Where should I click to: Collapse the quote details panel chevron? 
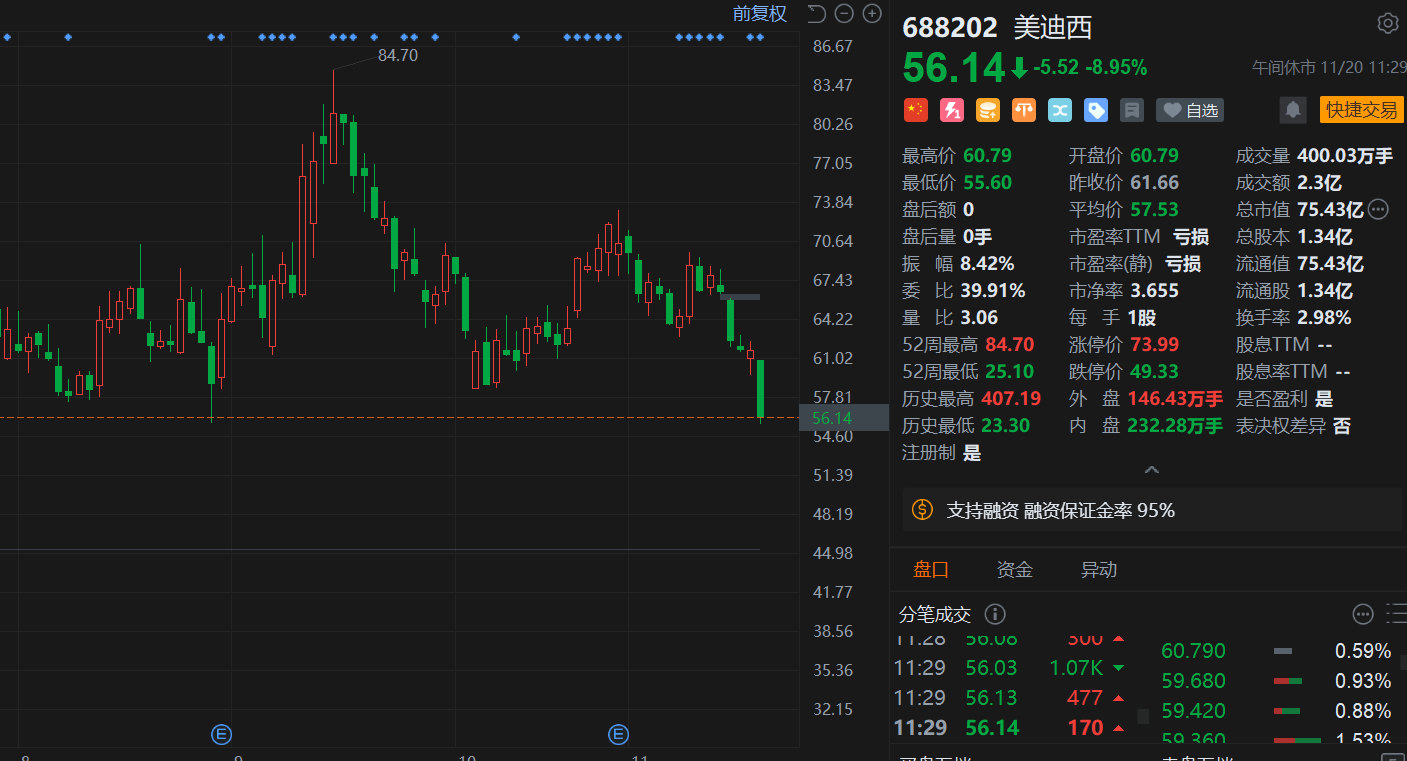coord(1151,469)
